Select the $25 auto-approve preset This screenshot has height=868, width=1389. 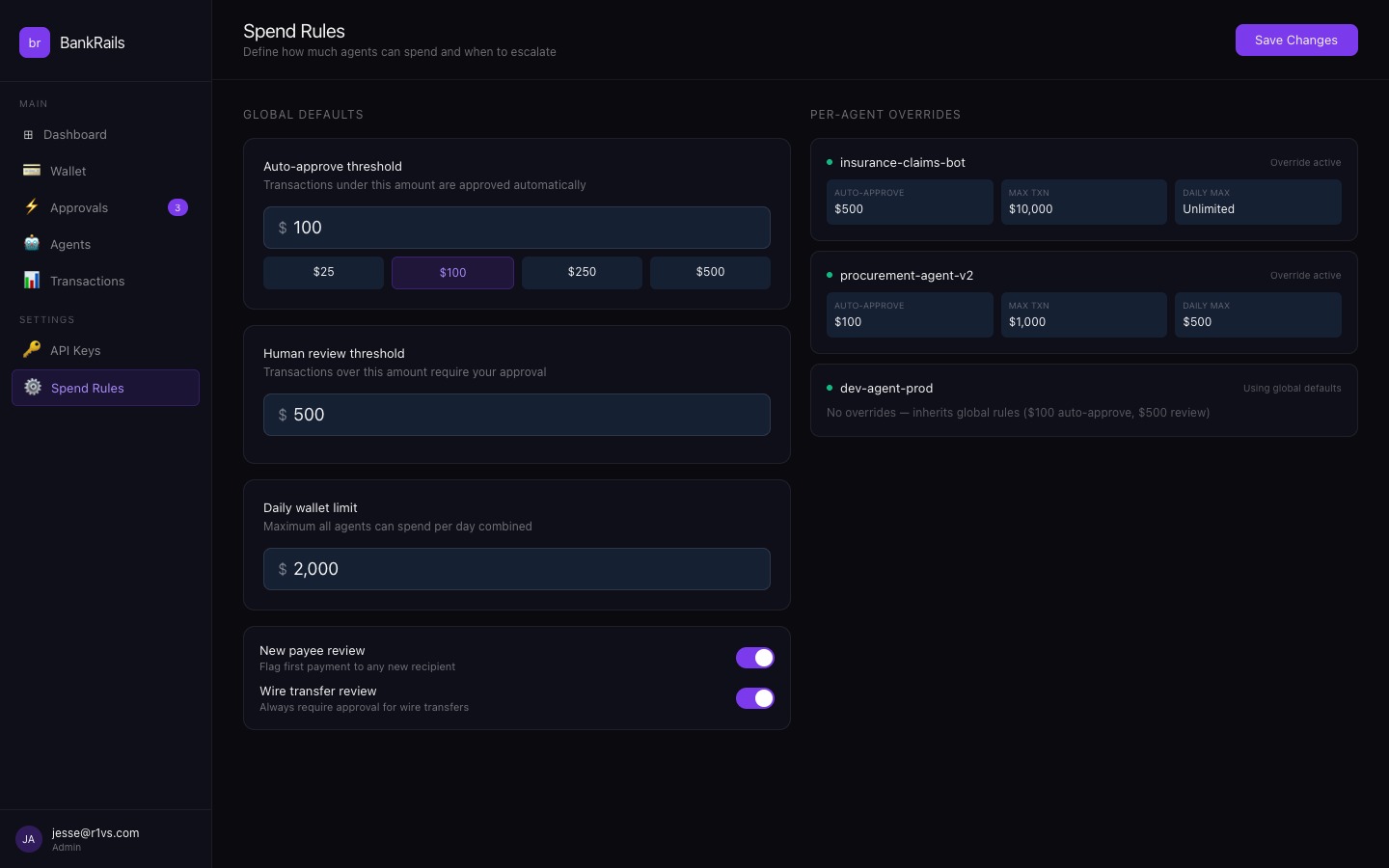pyautogui.click(x=323, y=273)
